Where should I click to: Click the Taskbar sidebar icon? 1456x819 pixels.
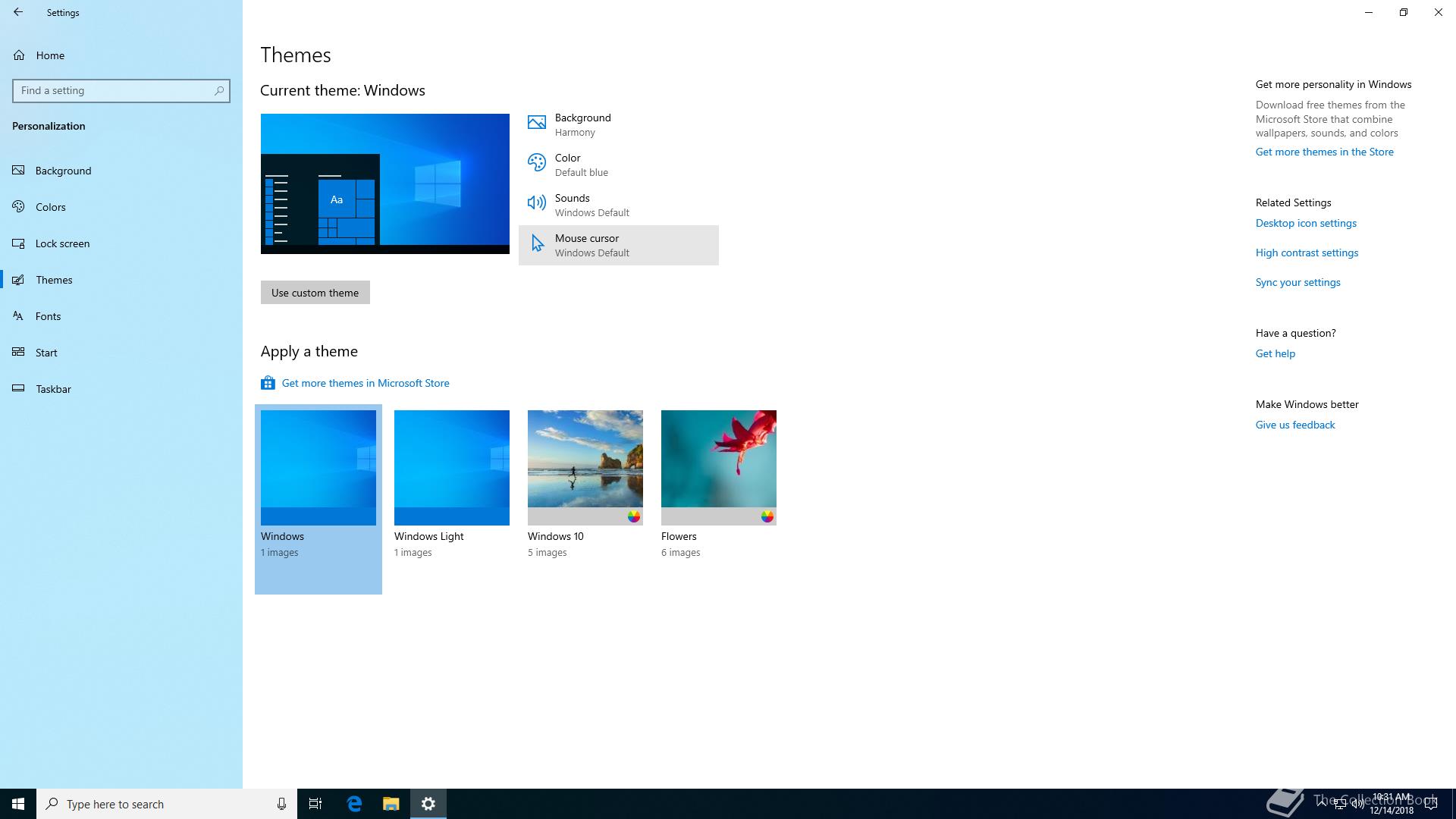(18, 389)
